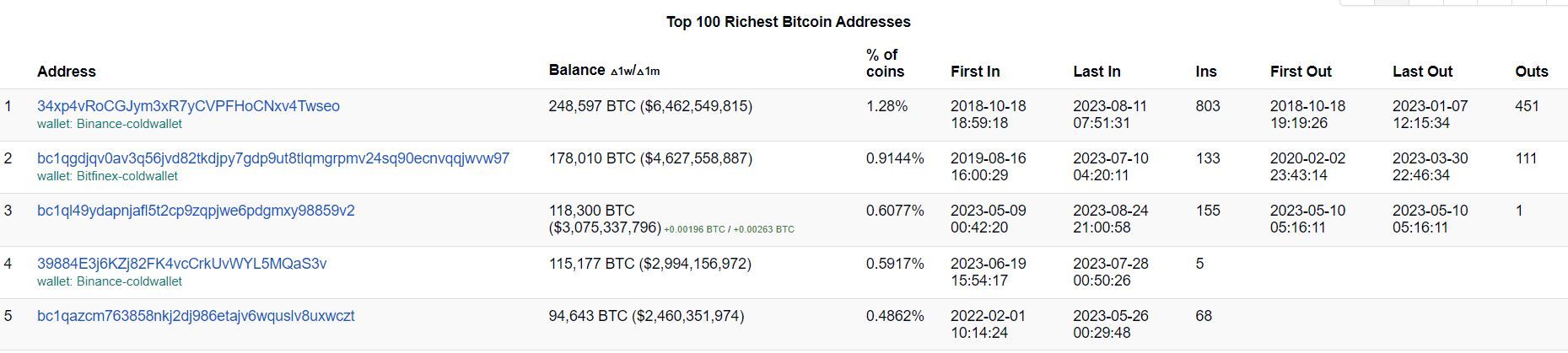
Task: Click the Balance column header
Action: click(577, 70)
